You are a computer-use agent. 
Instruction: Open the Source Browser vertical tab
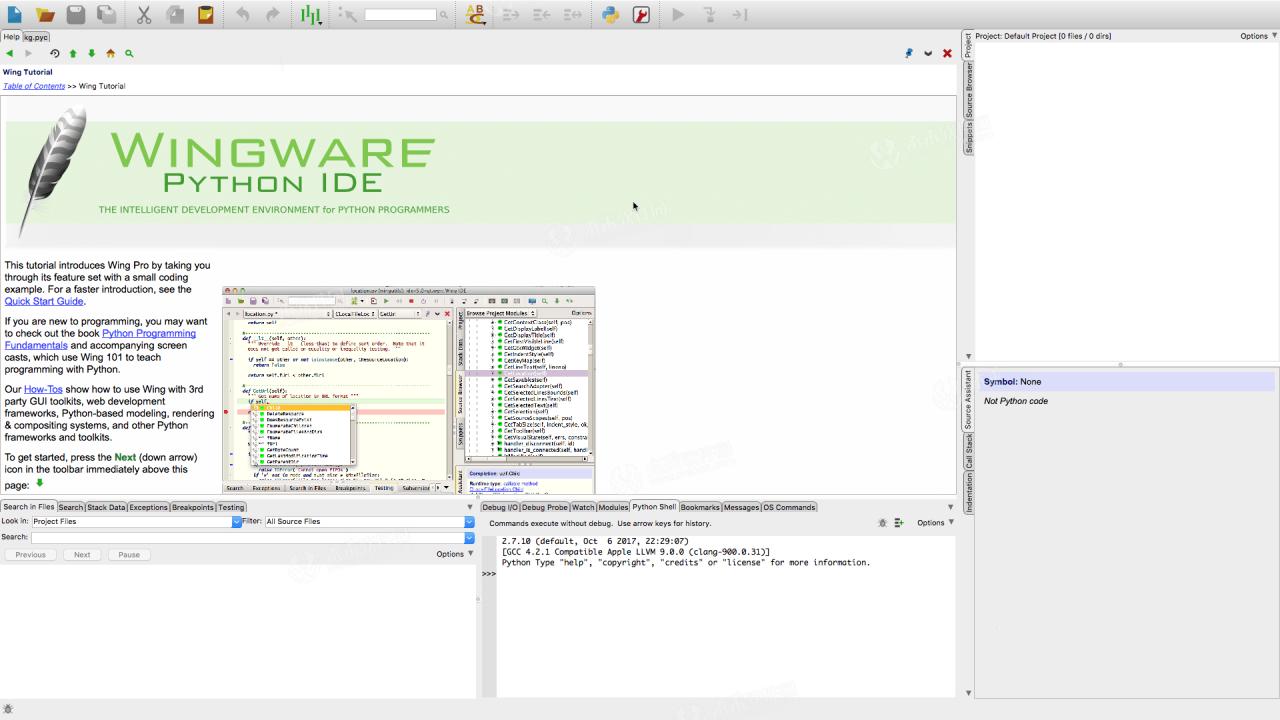968,91
